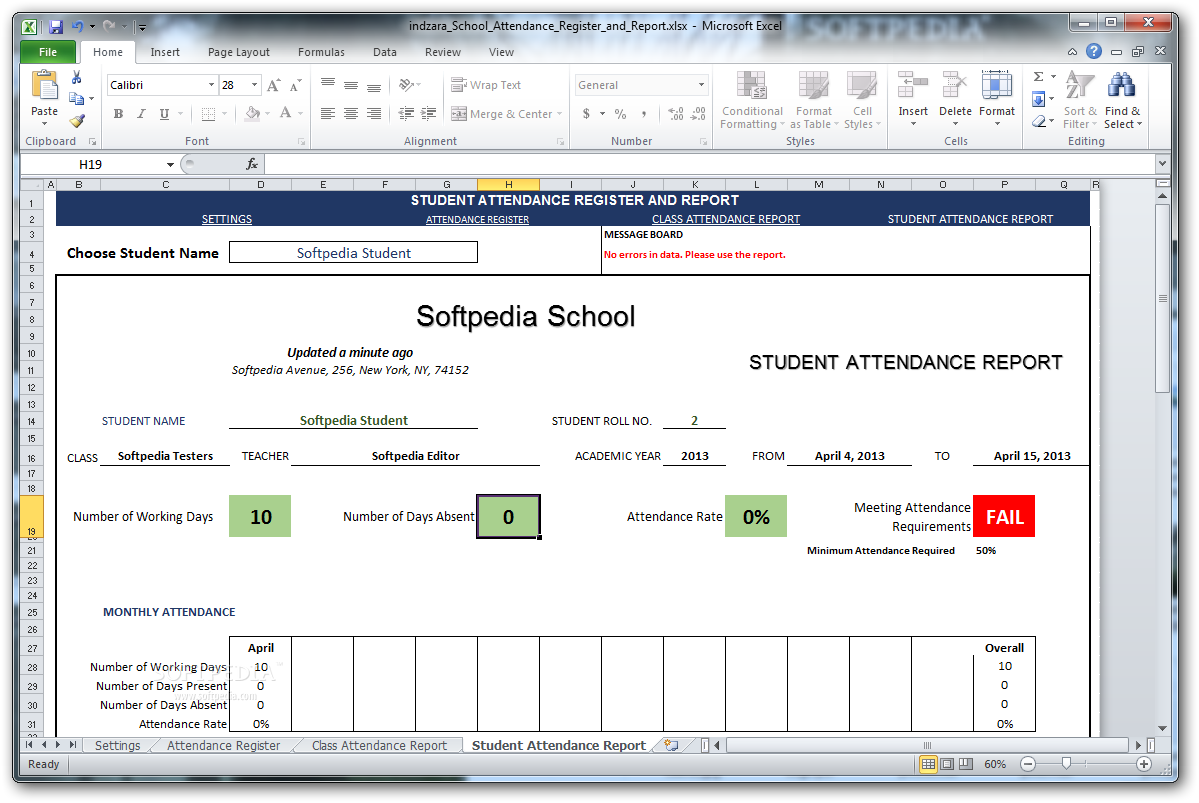Follow the SETTINGS link in header
1199x803 pixels.
(x=227, y=219)
